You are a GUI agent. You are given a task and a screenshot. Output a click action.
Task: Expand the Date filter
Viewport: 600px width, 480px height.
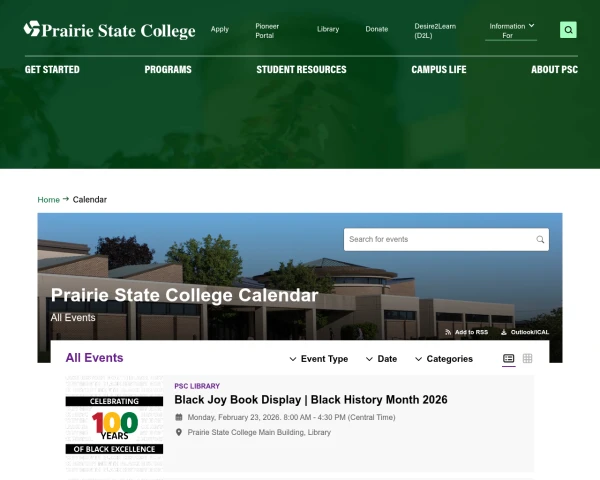(381, 359)
